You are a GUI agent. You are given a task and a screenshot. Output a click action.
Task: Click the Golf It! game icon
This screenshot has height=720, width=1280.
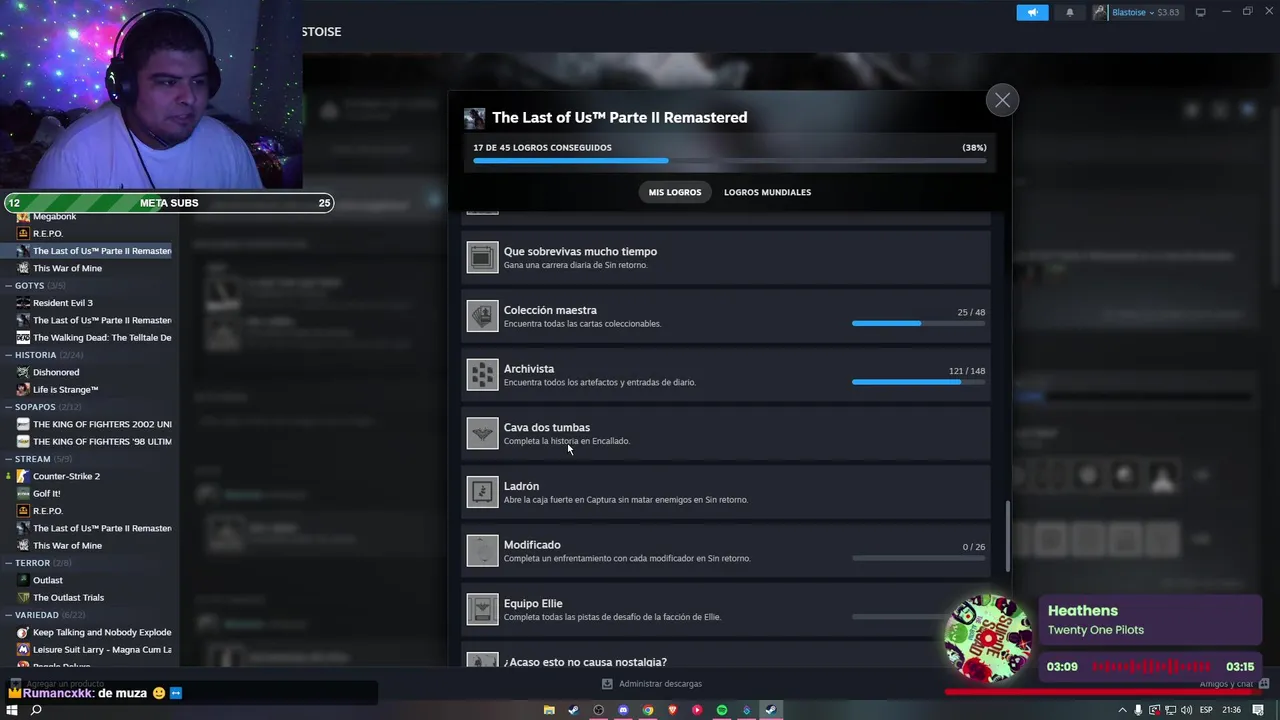point(23,493)
